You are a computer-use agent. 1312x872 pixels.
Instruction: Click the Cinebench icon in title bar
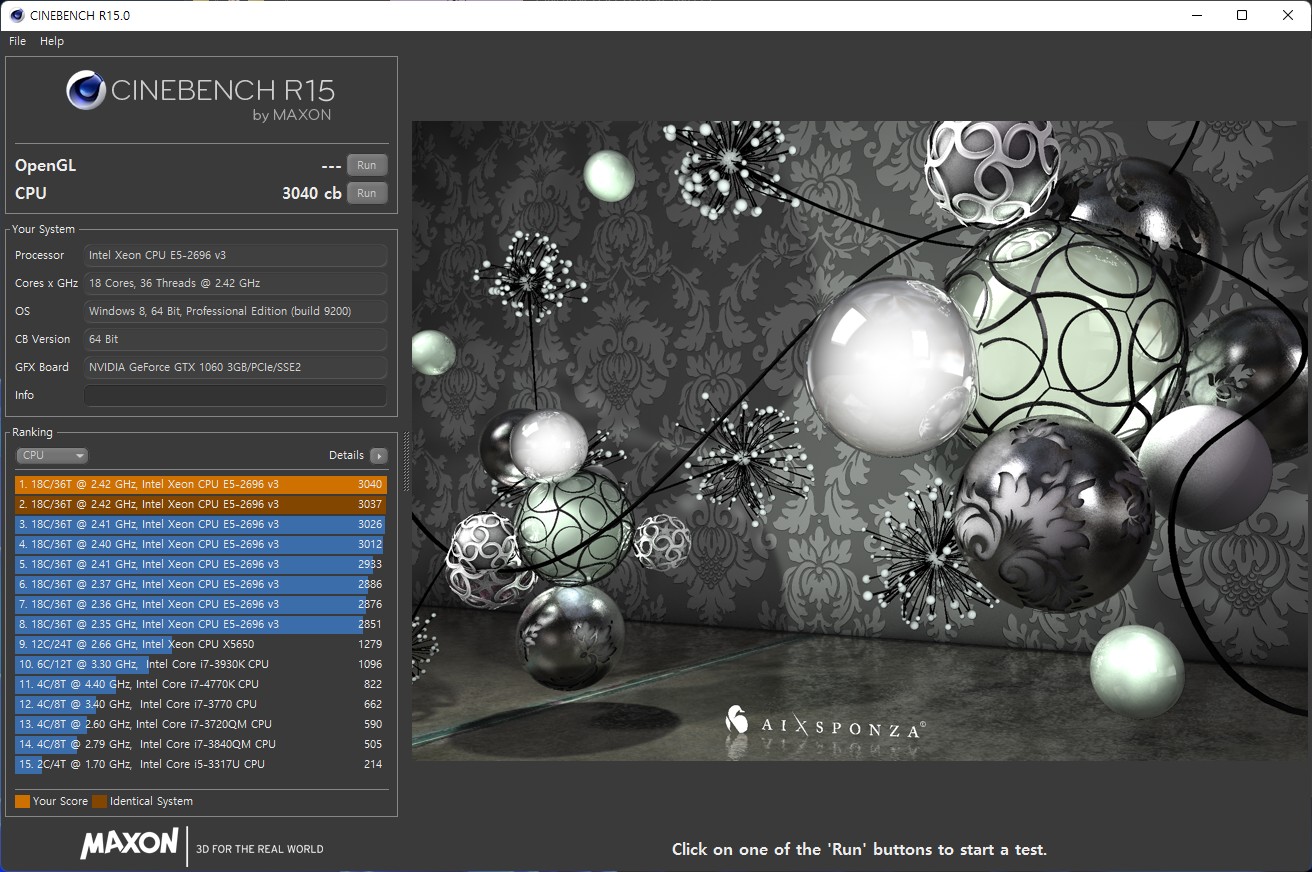point(17,15)
